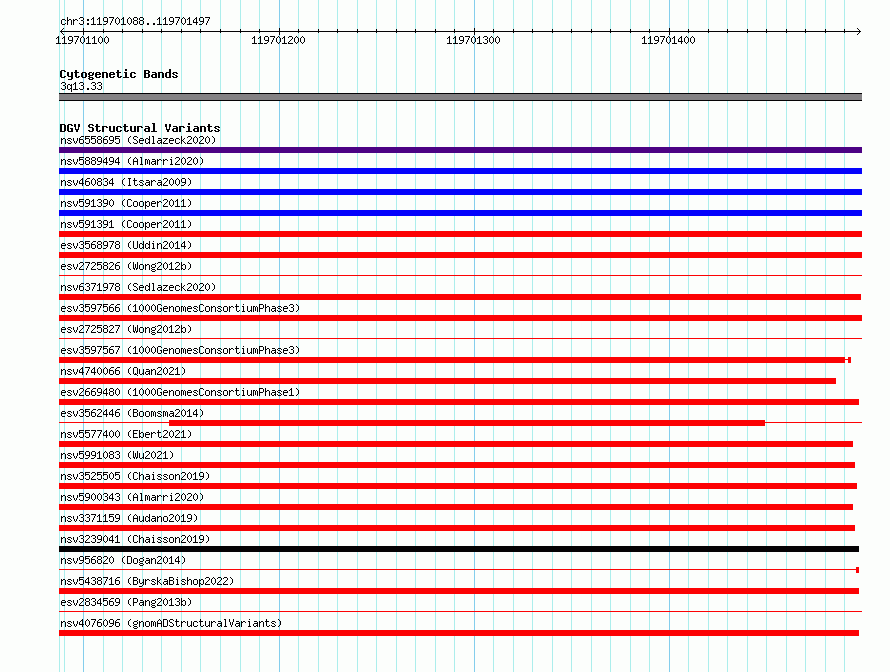
Task: Click nsv591391 (Cooper2011) label
Action: [x=126, y=224]
